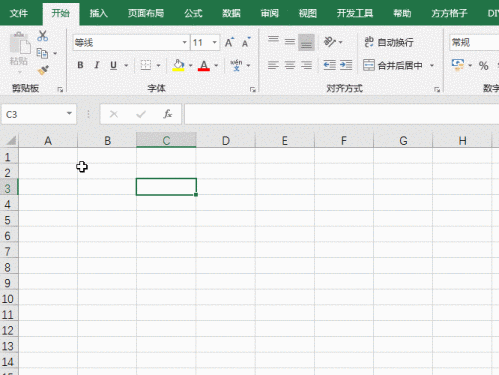Open number format dropdown 常规
Screen dimensions: 499x375
tap(474, 42)
